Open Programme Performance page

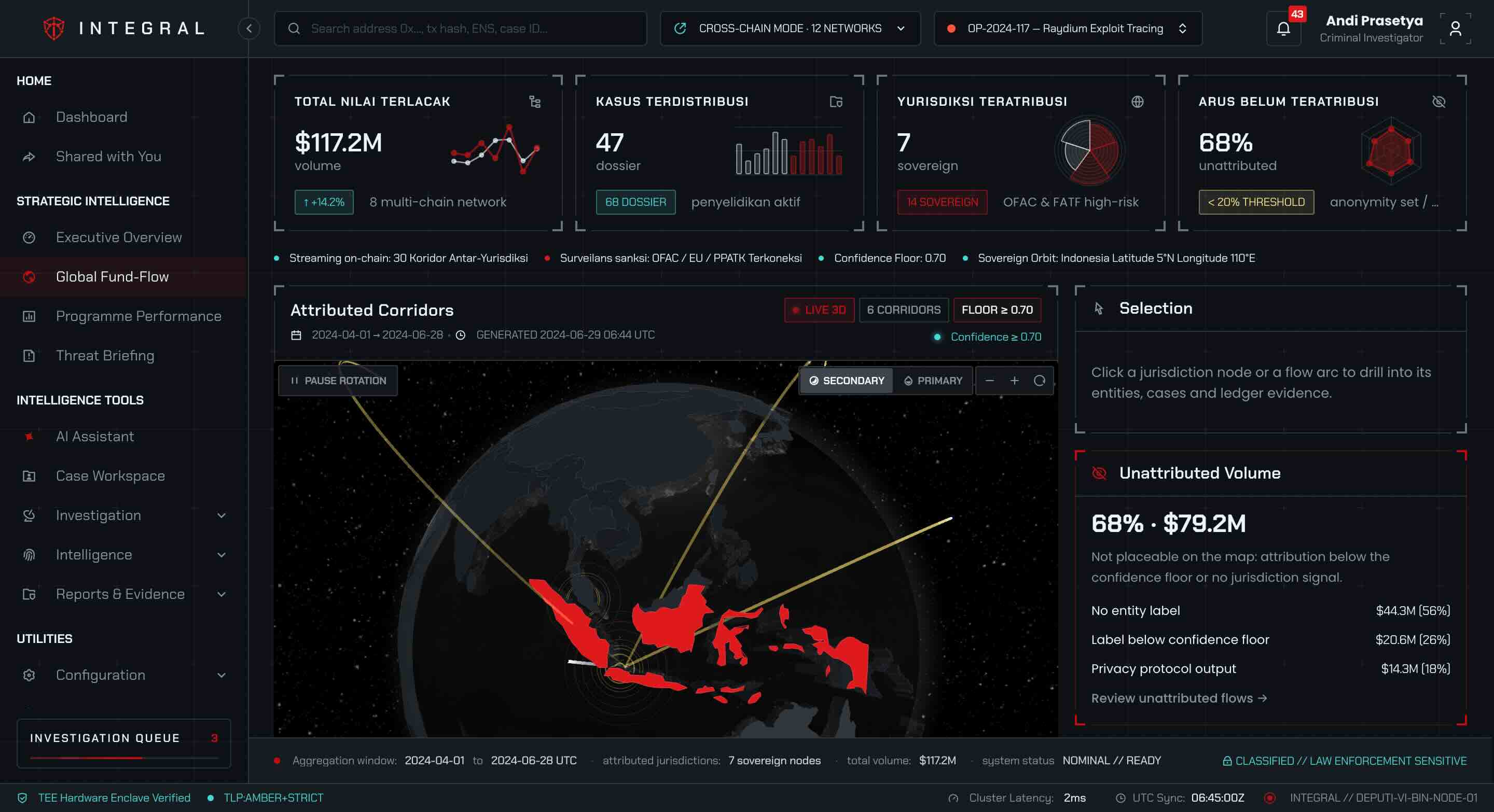pyautogui.click(x=124, y=316)
